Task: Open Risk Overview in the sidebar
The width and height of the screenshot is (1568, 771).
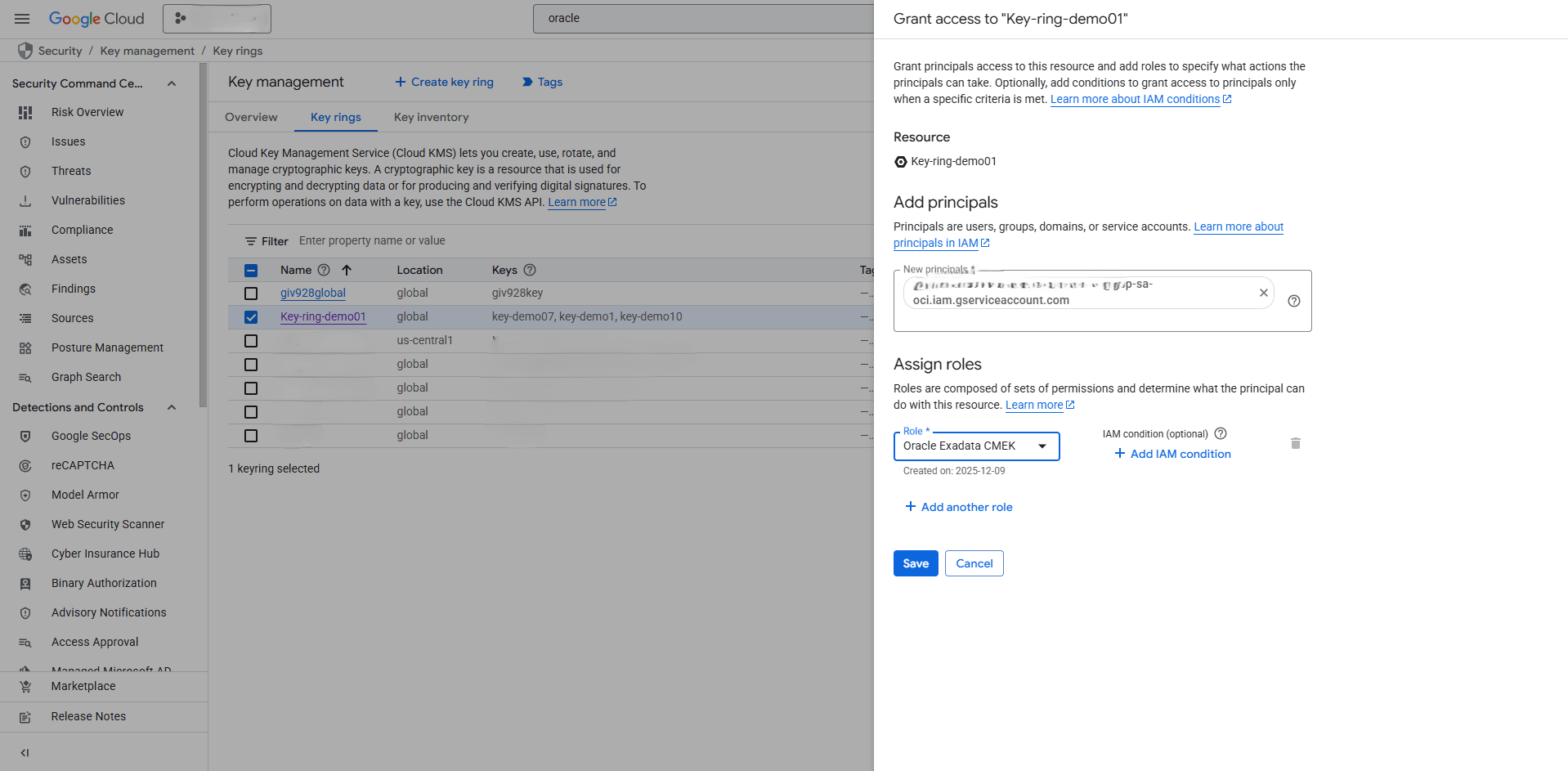Action: 87,112
